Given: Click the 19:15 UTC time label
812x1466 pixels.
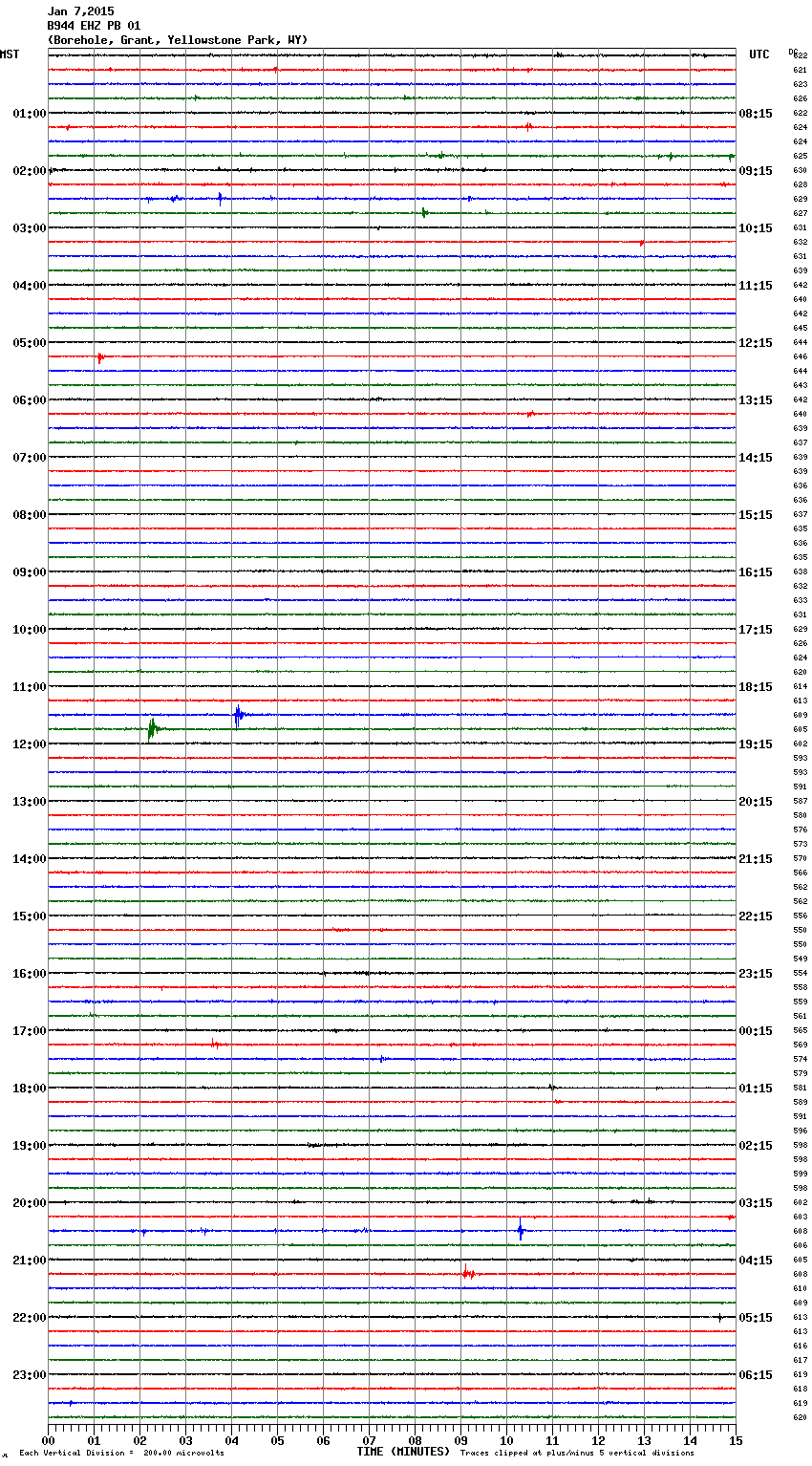Looking at the screenshot, I should click(756, 744).
